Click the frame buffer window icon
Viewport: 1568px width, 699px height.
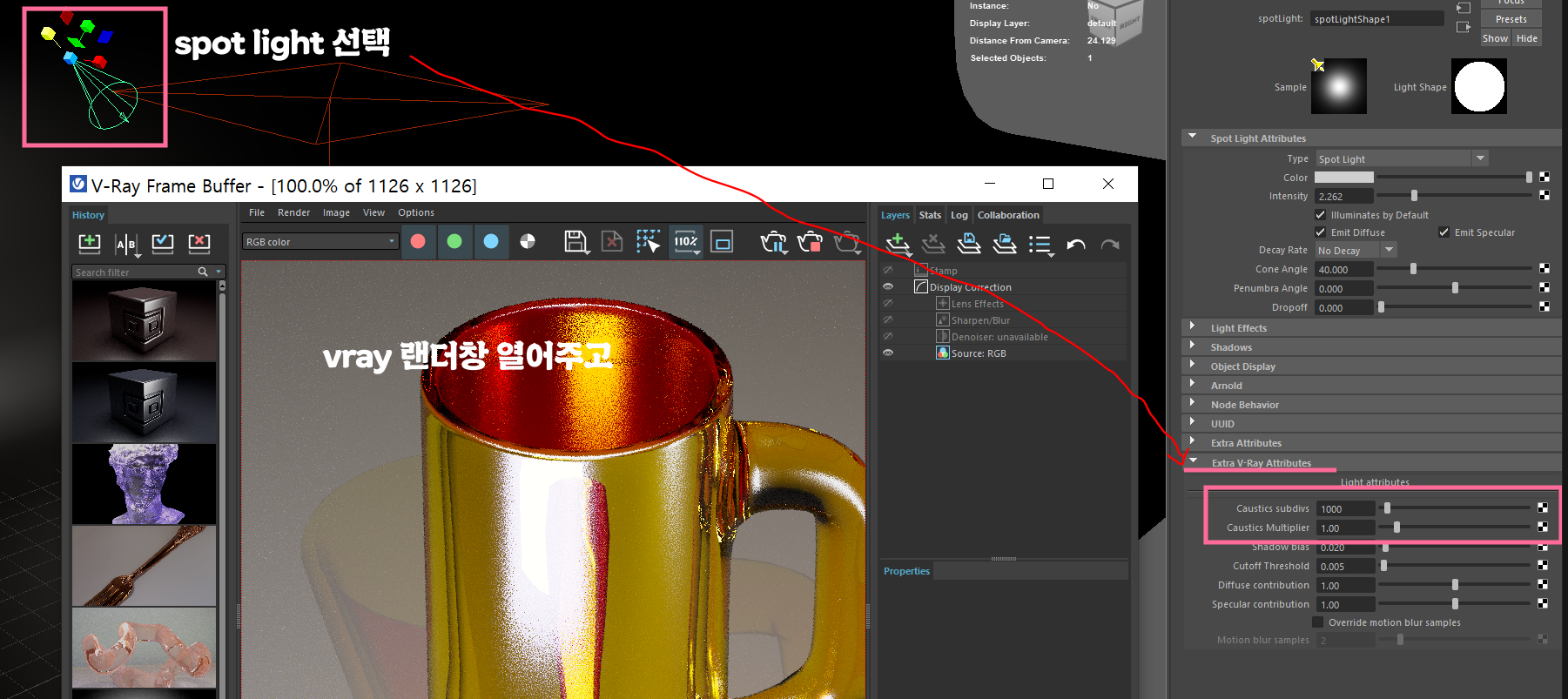(x=723, y=241)
